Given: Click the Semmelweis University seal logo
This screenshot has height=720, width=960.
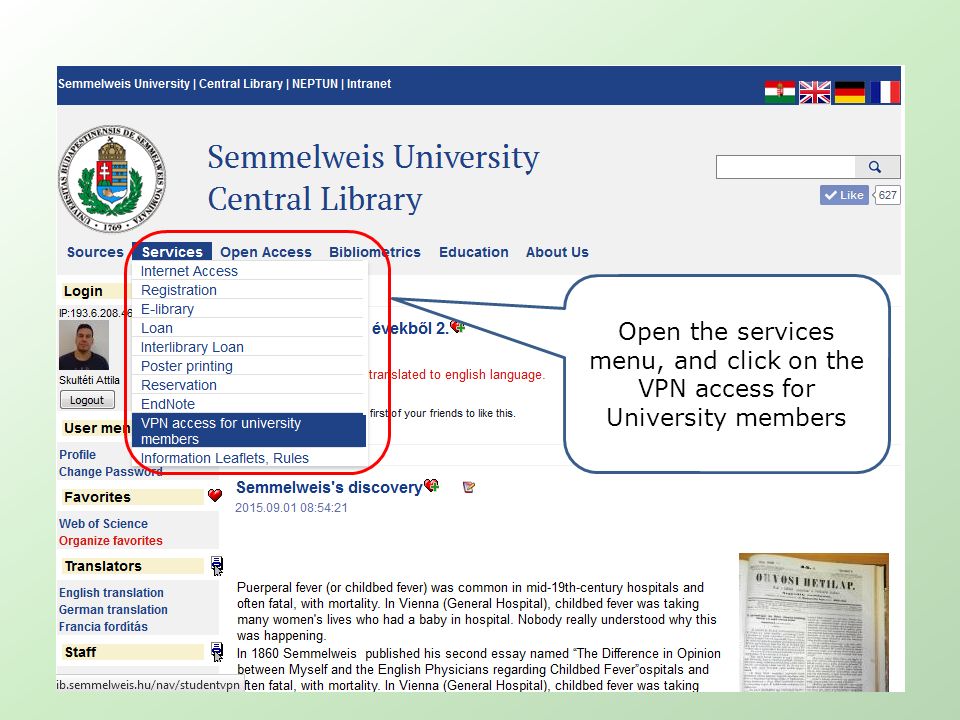Looking at the screenshot, I should (x=112, y=179).
